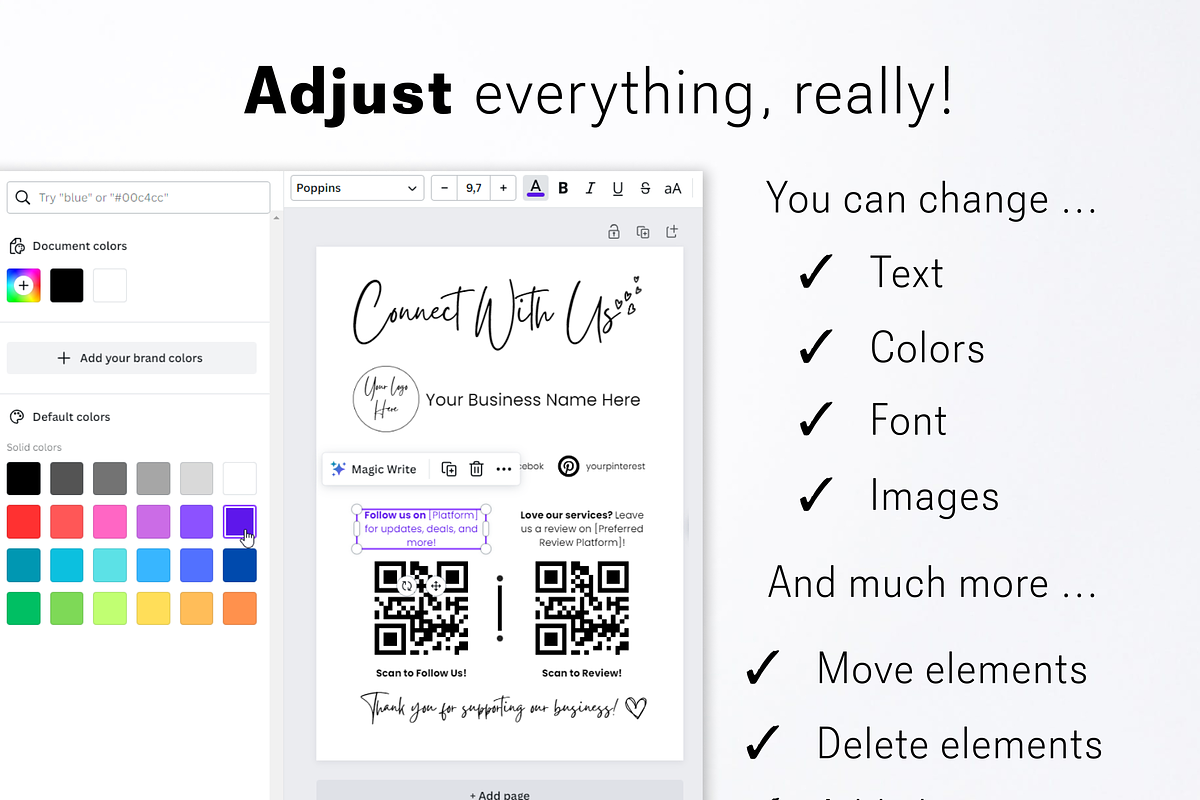Click the font size field showing 9,7
Image resolution: width=1200 pixels, height=800 pixels.
[x=474, y=188]
